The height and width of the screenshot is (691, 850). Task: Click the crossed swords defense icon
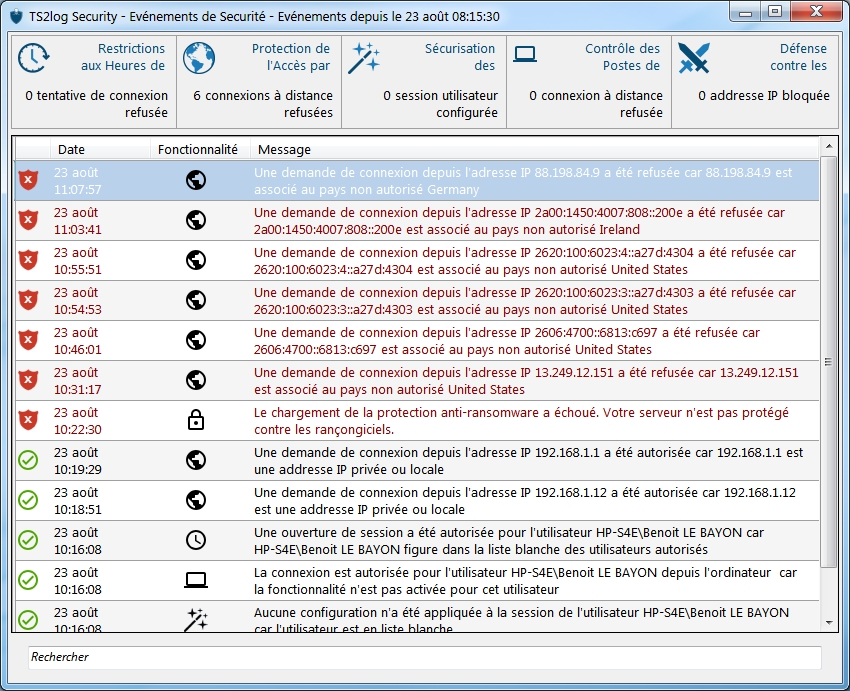tap(694, 57)
